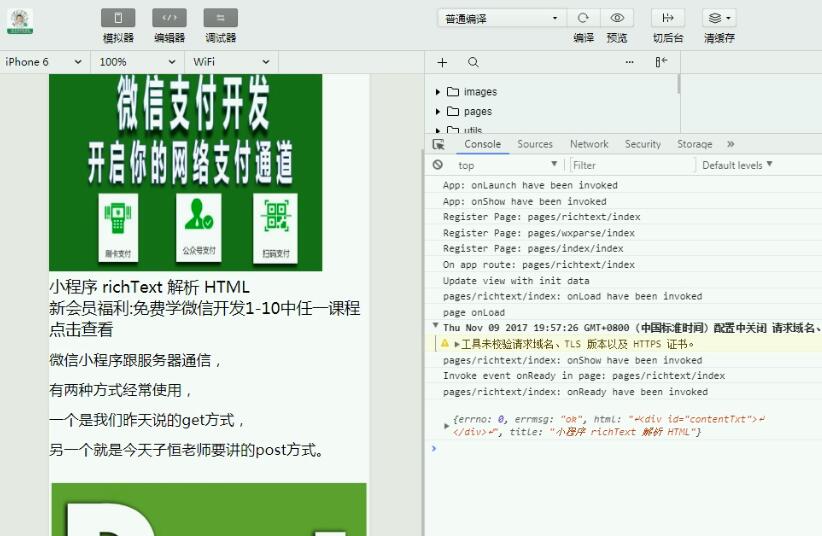Click On app route log line

point(538,265)
